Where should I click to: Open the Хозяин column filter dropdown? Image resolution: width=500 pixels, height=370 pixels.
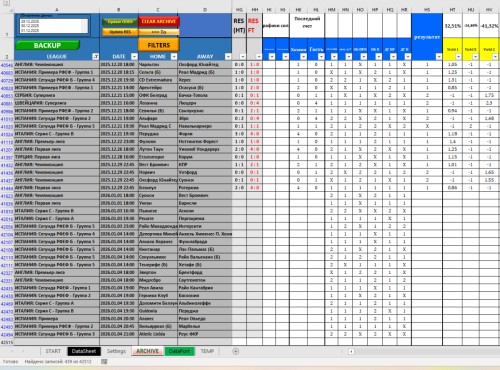click(x=303, y=57)
